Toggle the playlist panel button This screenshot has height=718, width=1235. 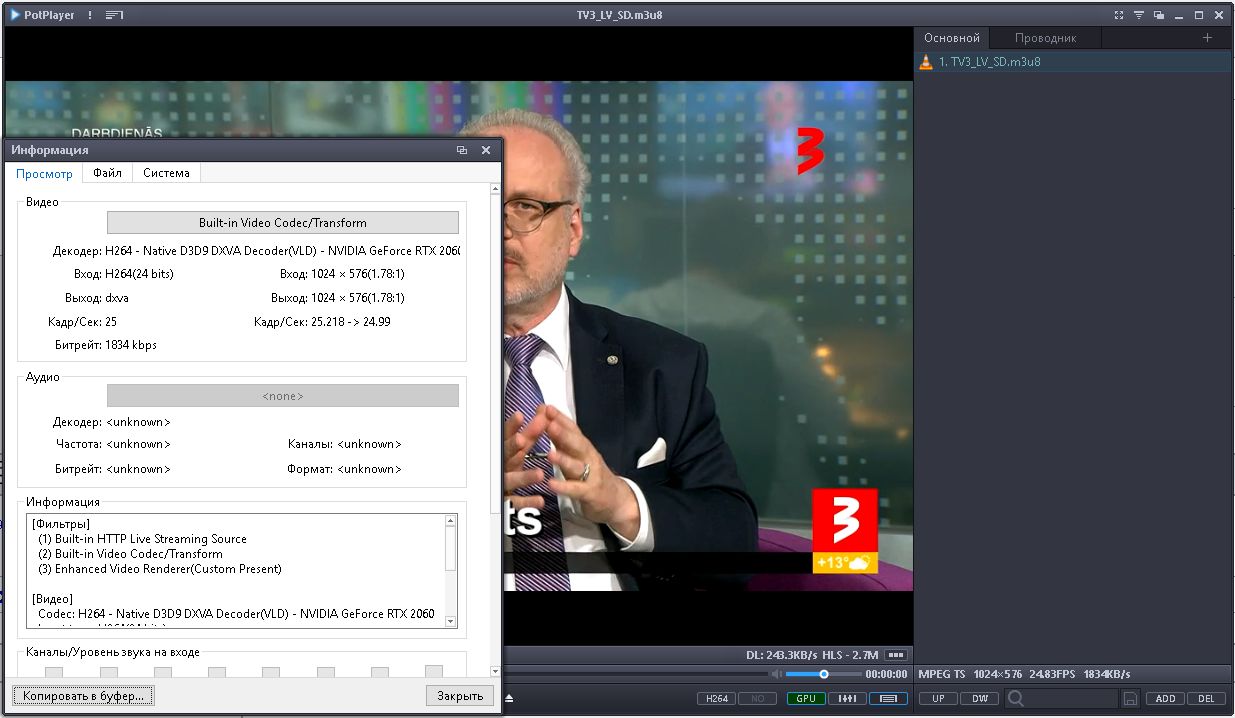888,699
